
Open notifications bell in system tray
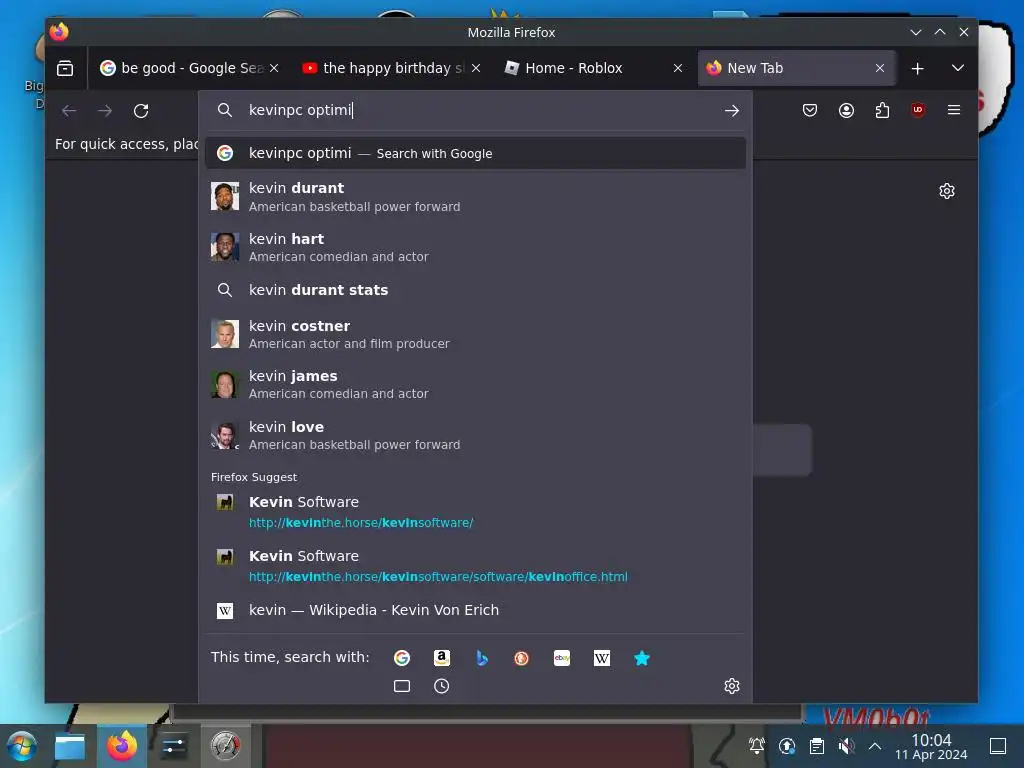pos(756,746)
